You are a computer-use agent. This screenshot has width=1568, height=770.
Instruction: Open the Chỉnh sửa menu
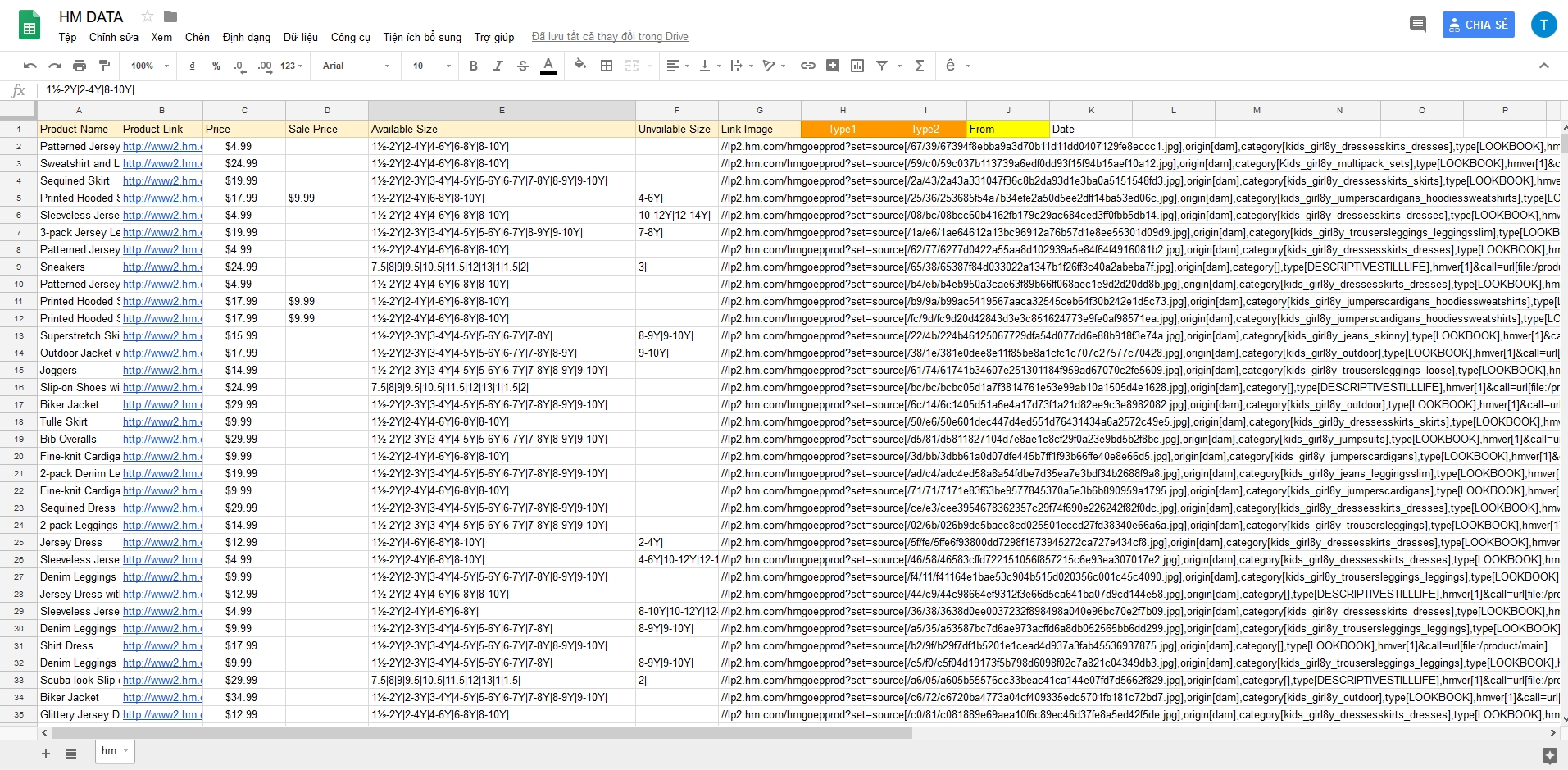(114, 37)
